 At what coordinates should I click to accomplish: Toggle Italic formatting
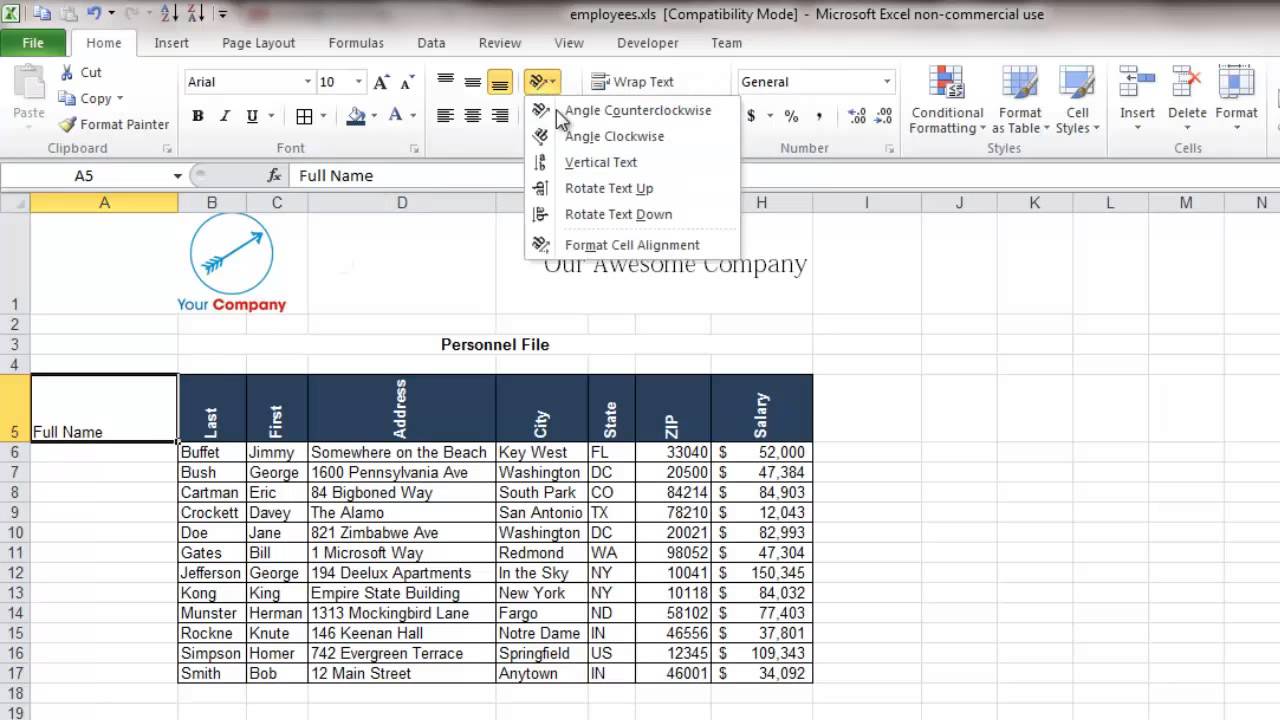(x=225, y=116)
